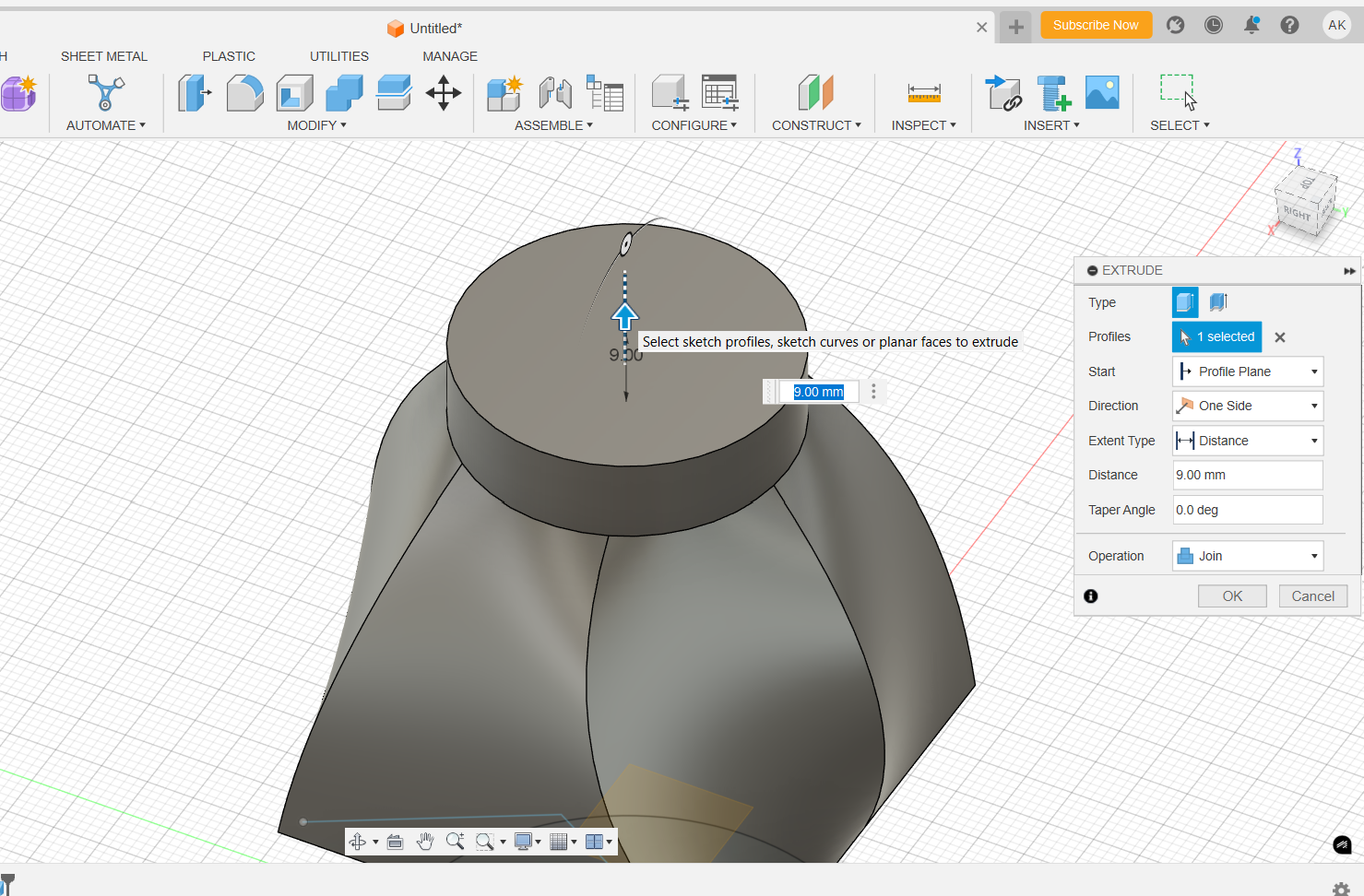Screen dimensions: 1364x896
Task: Click the Insert Derive icon
Action: tap(1002, 93)
